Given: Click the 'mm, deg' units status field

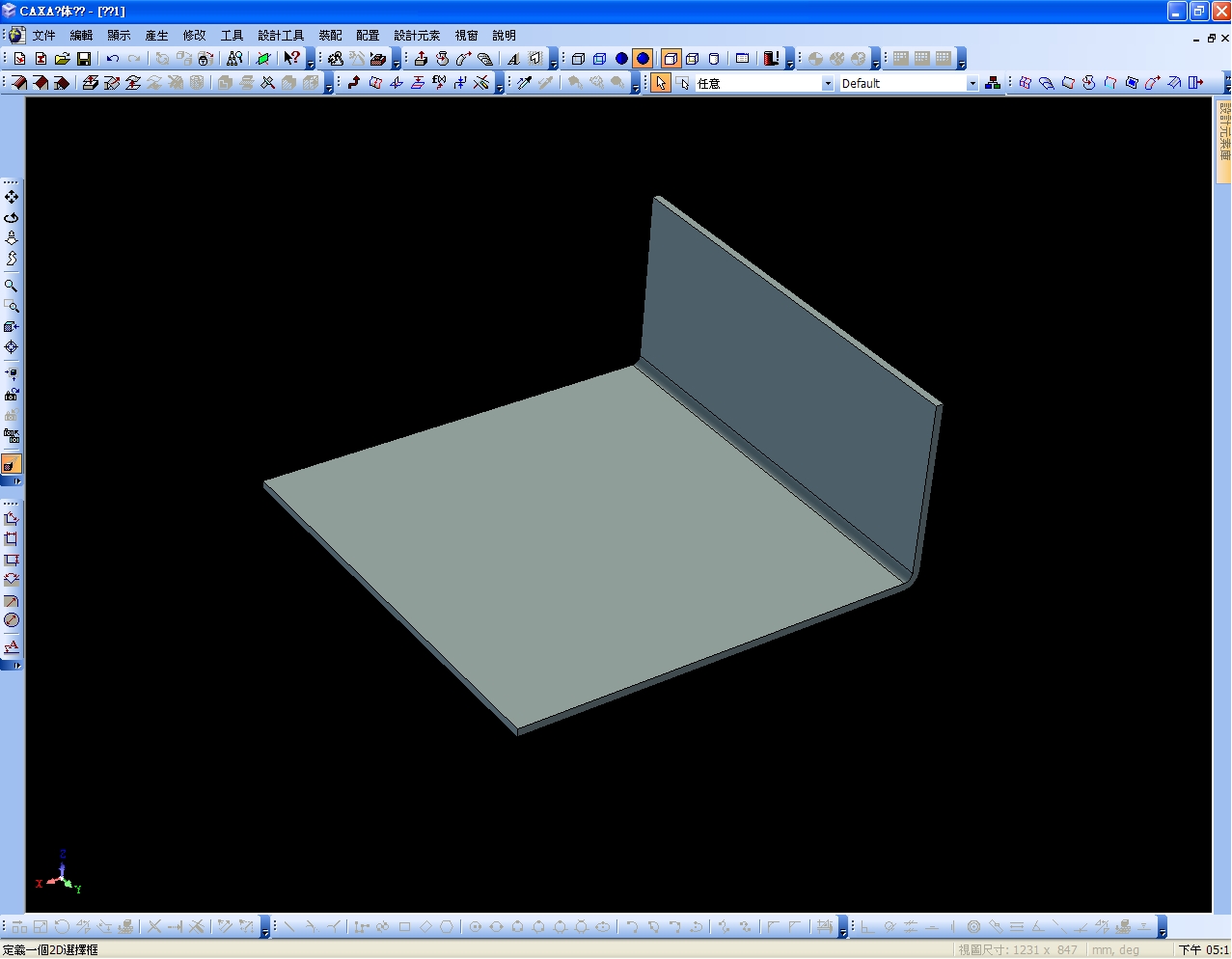Looking at the screenshot, I should [1115, 949].
